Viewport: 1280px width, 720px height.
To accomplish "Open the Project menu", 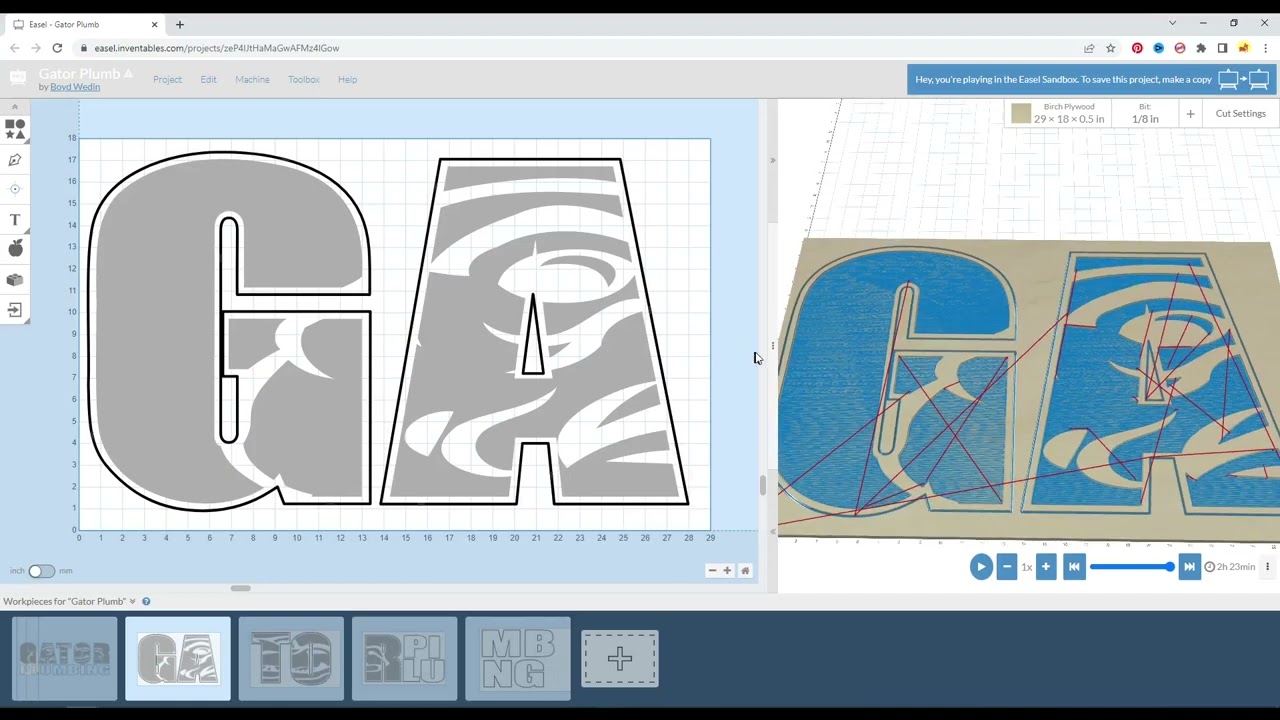I will tap(167, 79).
